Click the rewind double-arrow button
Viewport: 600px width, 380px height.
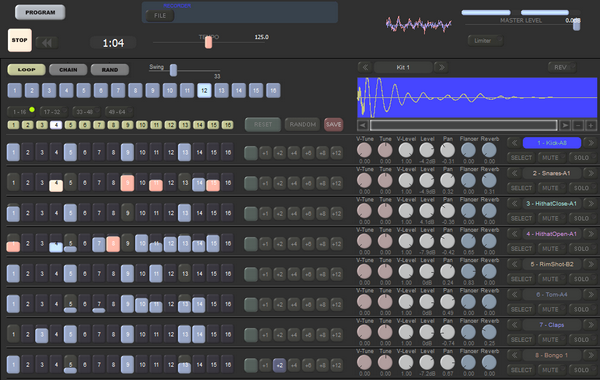[x=47, y=43]
